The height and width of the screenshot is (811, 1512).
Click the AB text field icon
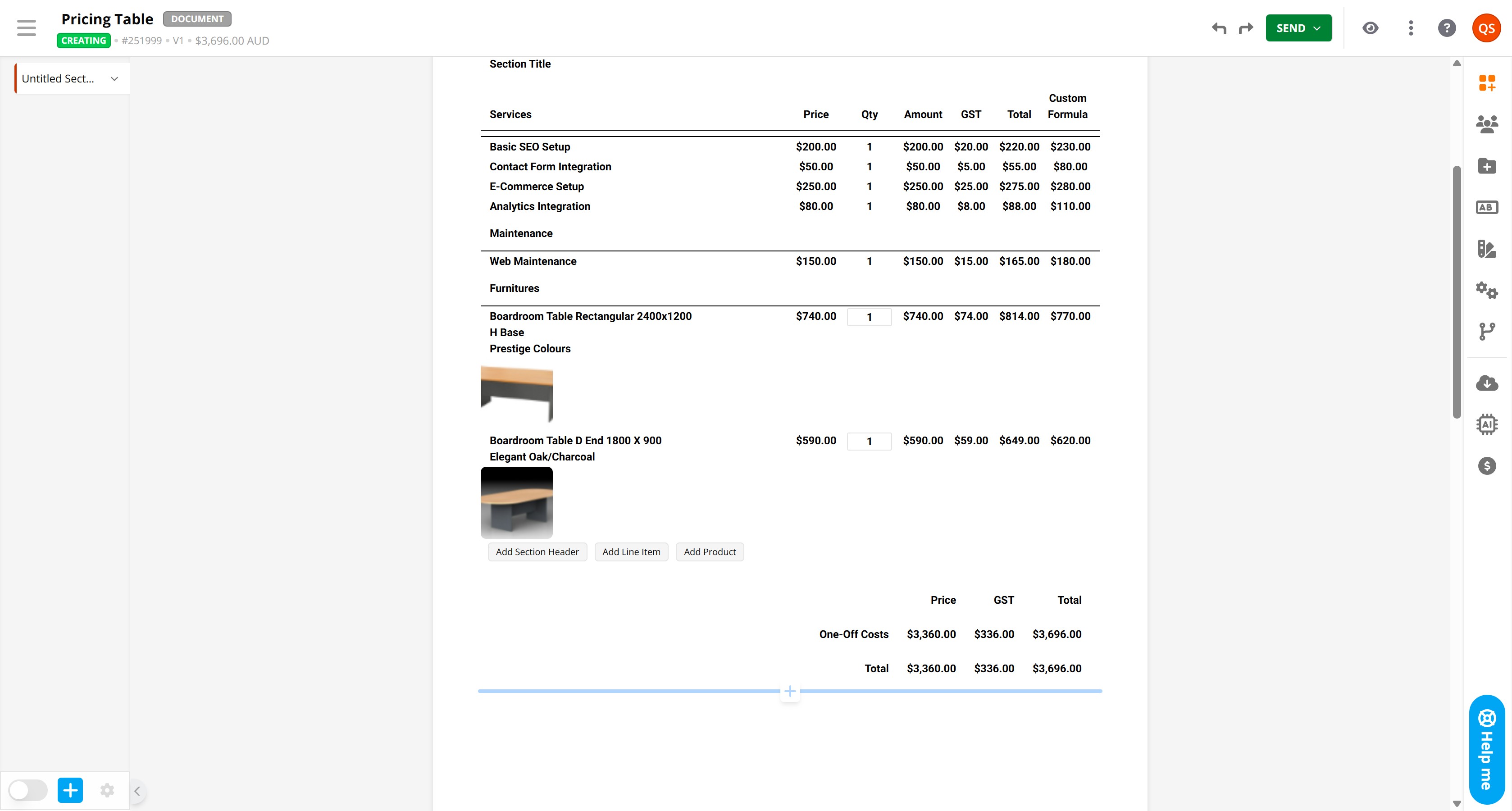pos(1486,207)
